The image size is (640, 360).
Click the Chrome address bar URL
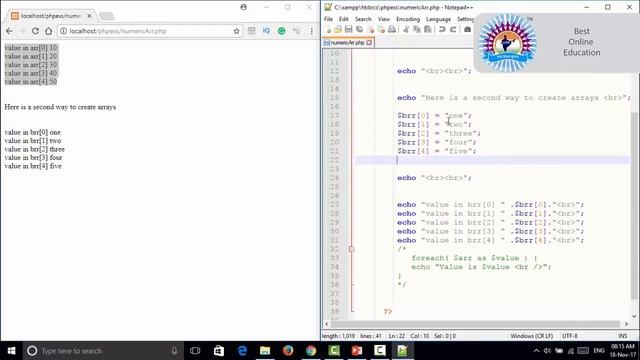click(118, 31)
